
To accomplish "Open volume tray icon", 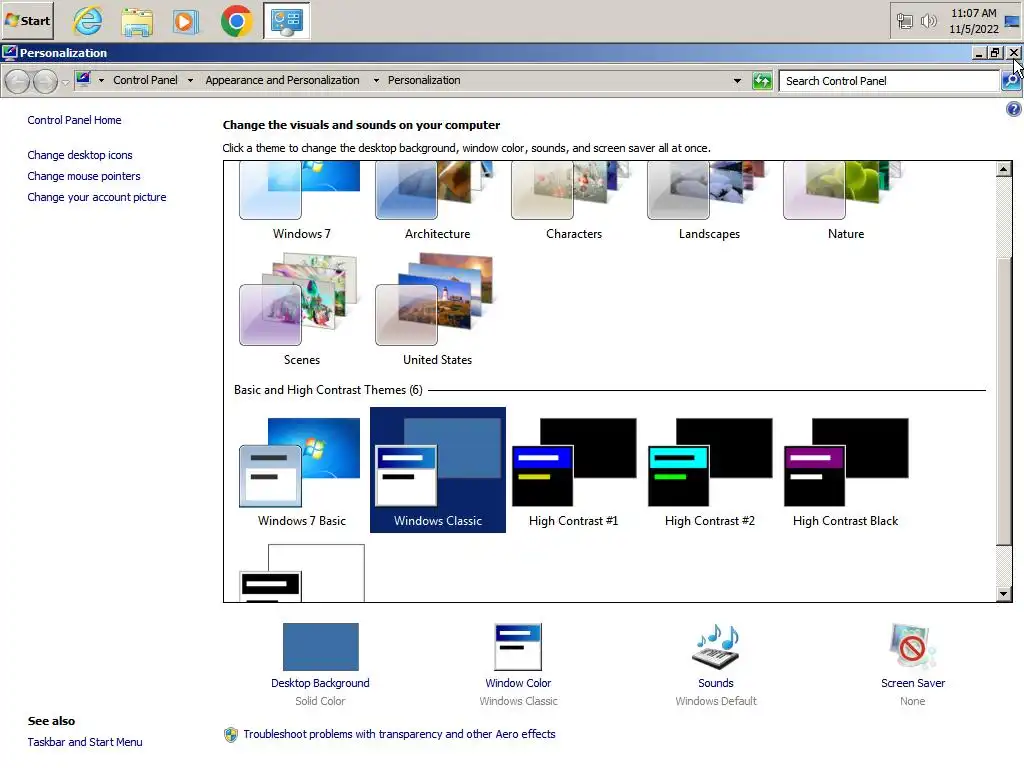I will coord(928,21).
